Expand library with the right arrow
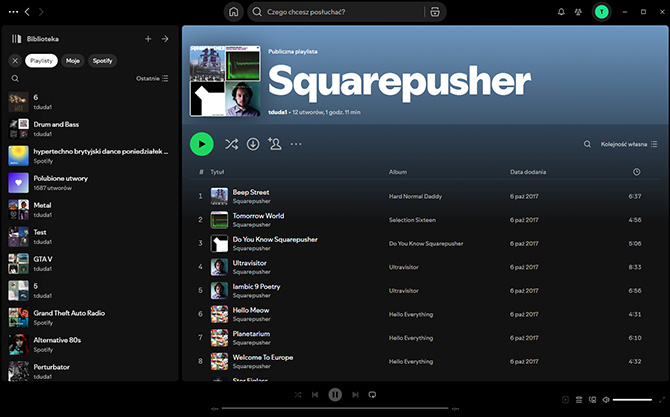670x417 pixels. [165, 39]
